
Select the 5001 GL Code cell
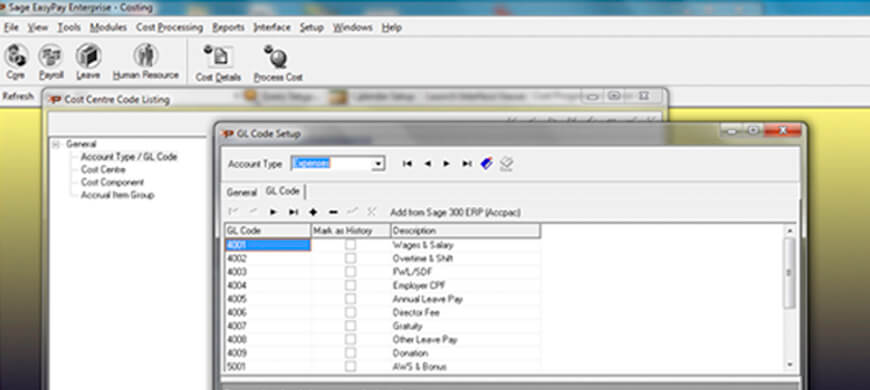pos(267,367)
